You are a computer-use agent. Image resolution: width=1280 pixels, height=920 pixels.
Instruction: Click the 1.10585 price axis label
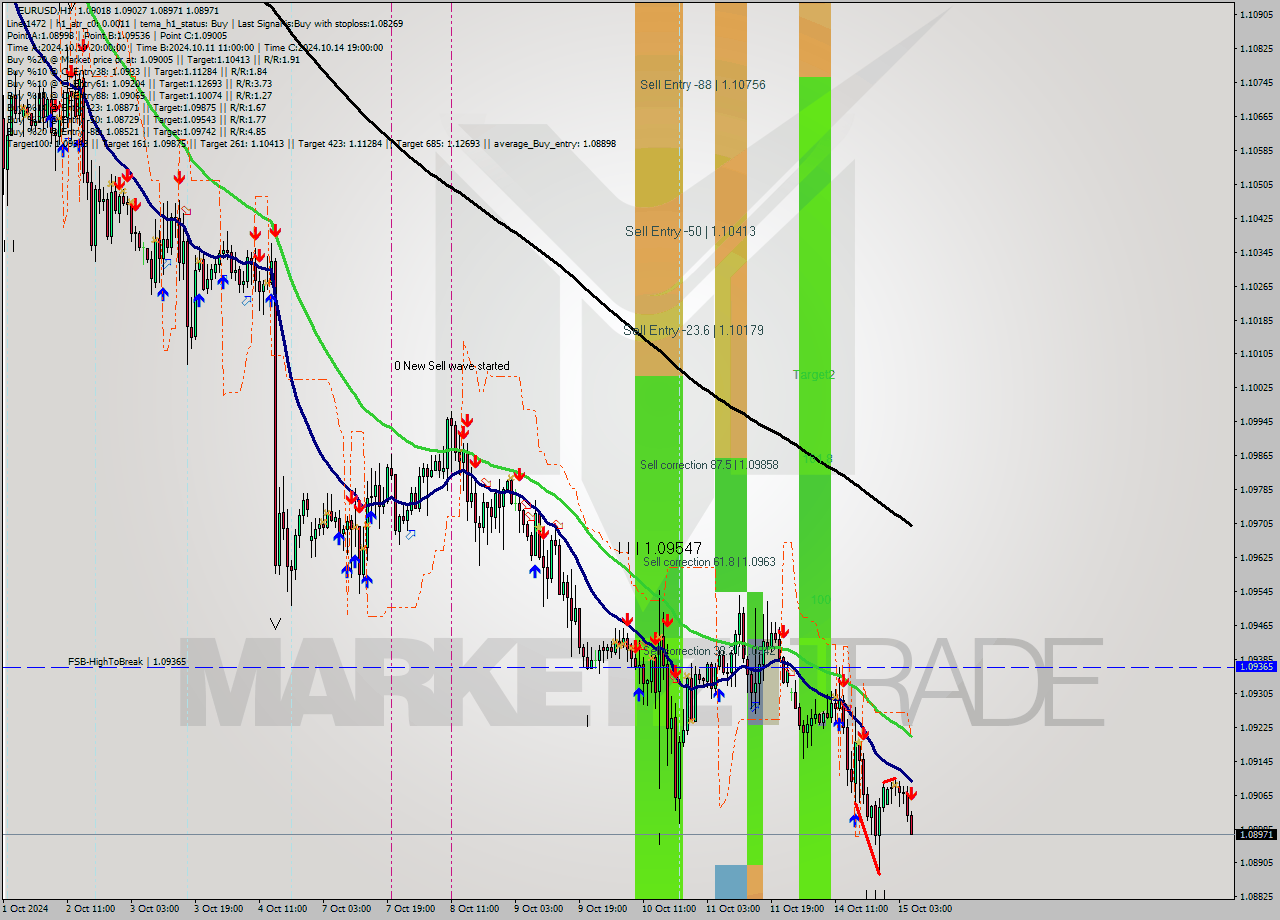click(1256, 150)
